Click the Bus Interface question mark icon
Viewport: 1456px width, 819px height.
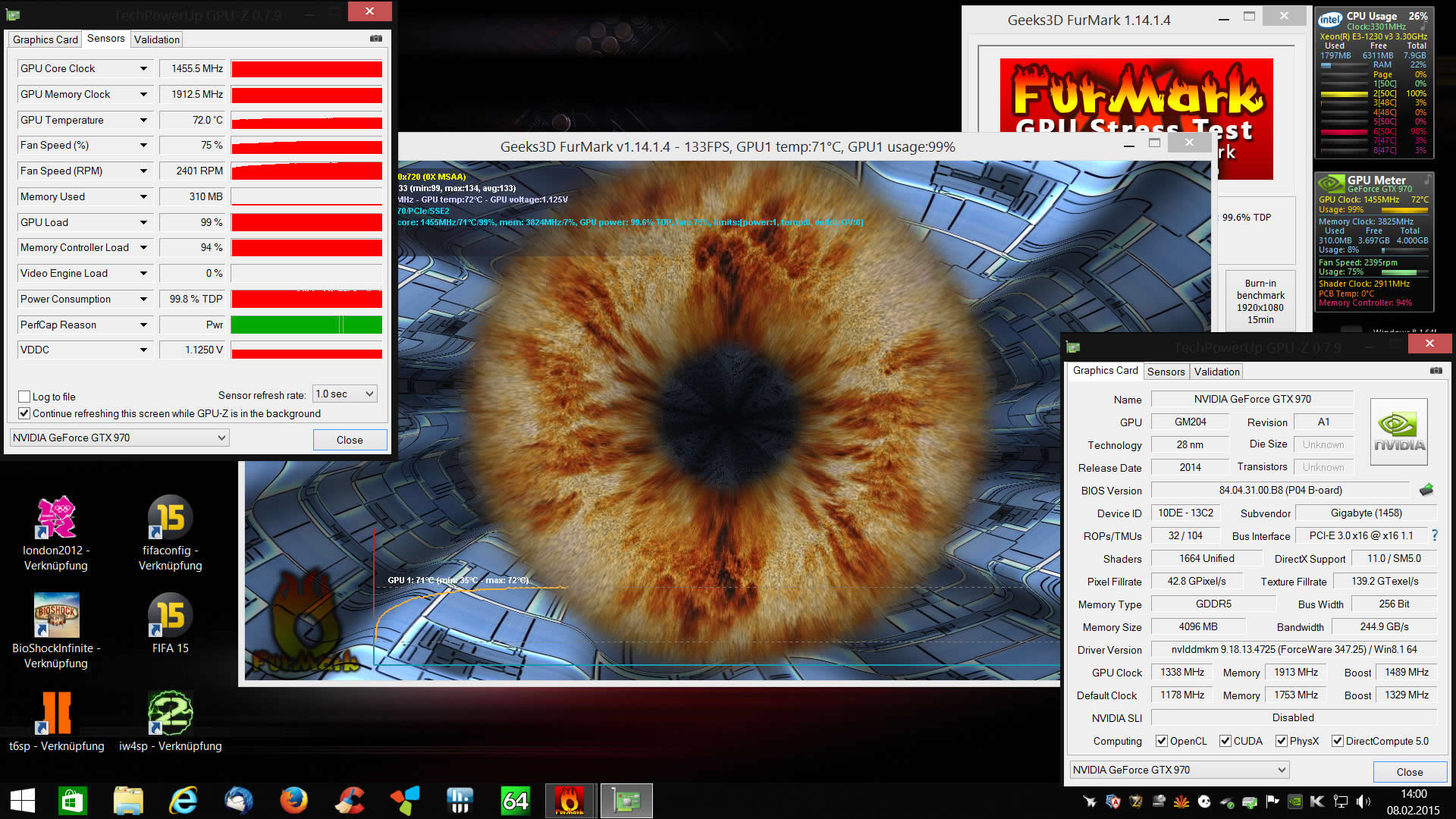click(1435, 535)
